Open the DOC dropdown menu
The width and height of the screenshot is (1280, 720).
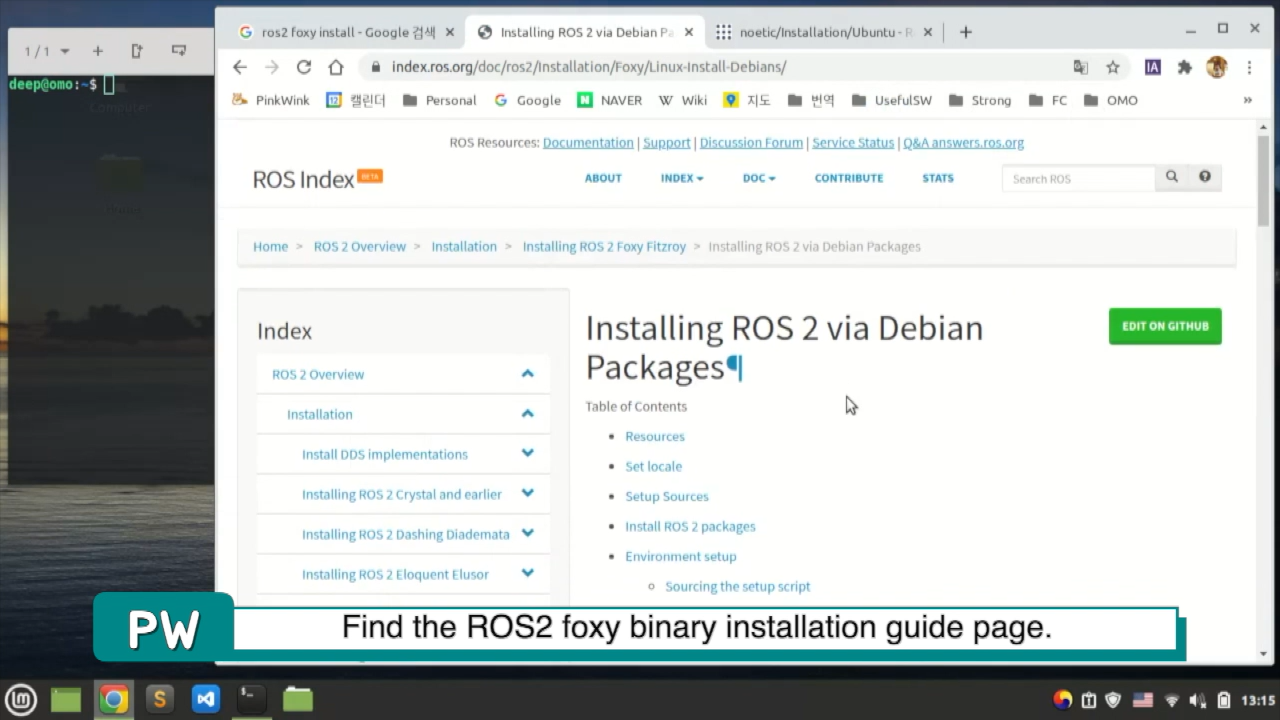click(759, 178)
